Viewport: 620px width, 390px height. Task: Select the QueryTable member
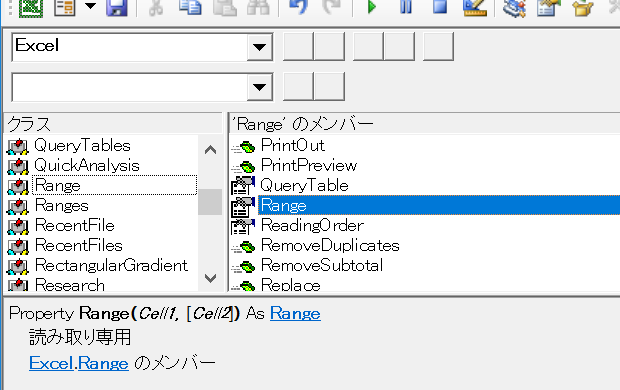point(304,185)
